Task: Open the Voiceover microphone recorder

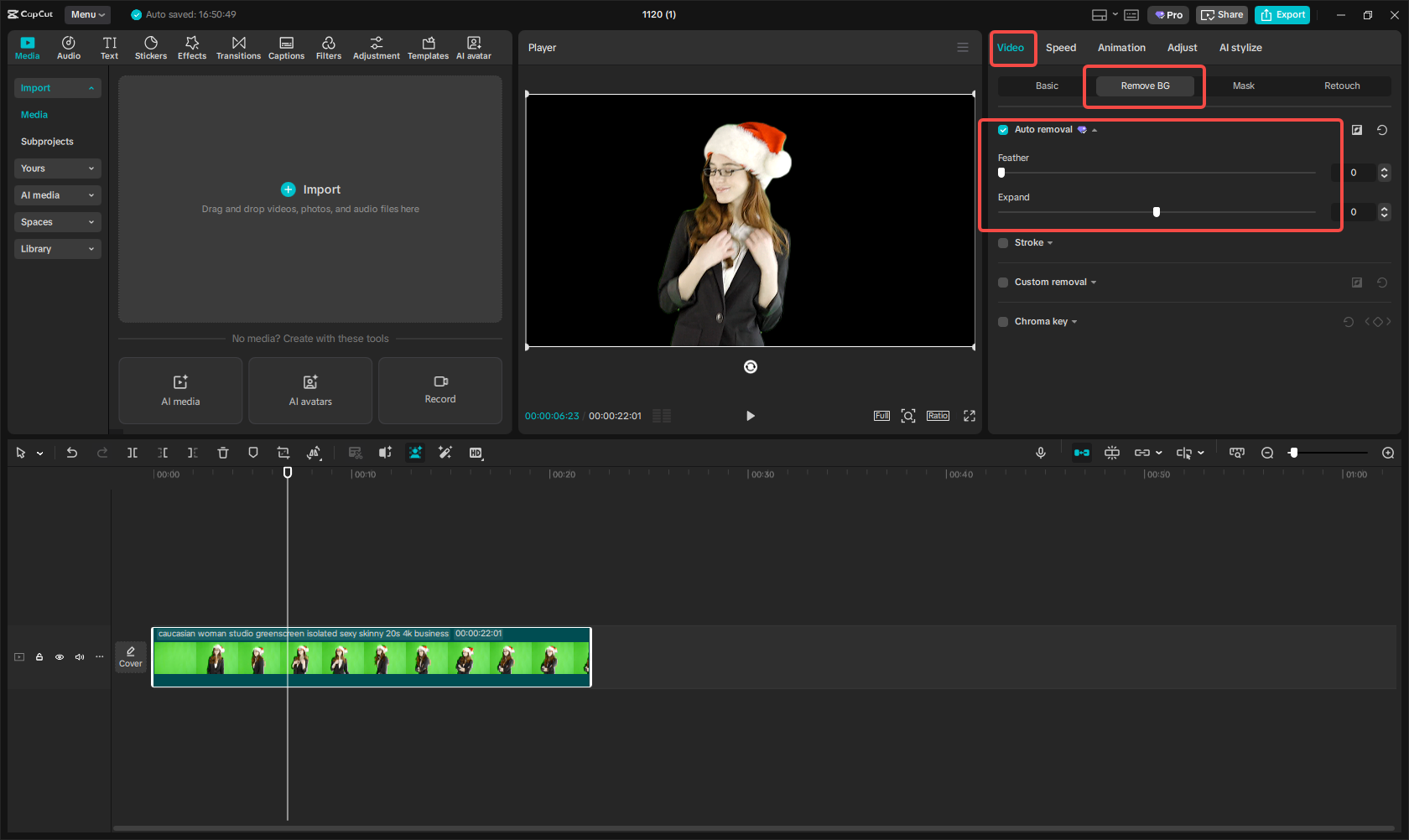Action: click(1040, 453)
